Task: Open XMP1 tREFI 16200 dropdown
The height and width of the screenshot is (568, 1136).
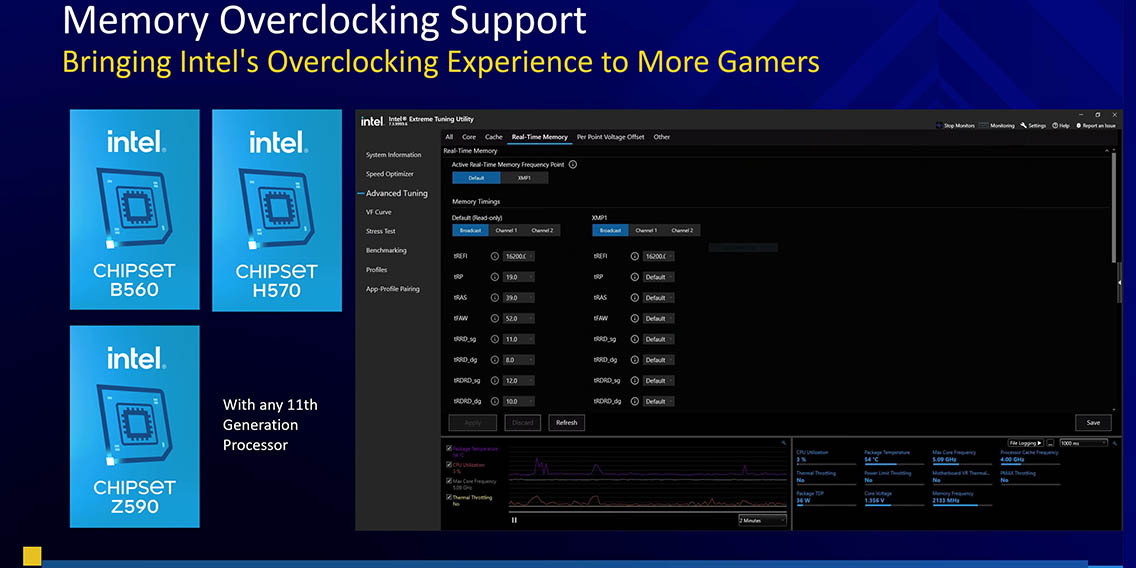Action: pos(659,256)
